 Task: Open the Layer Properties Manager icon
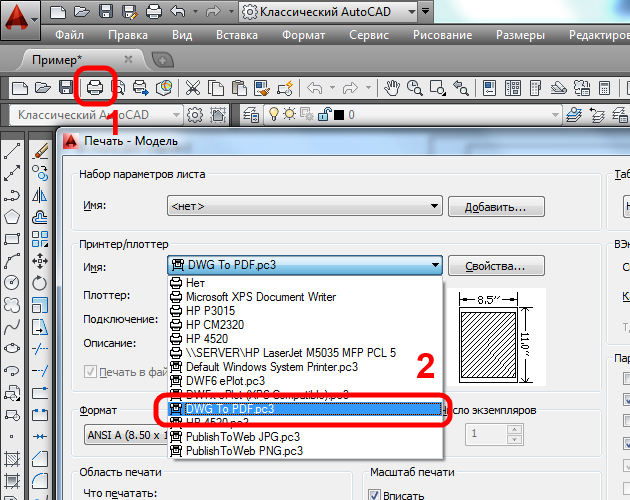(x=251, y=115)
